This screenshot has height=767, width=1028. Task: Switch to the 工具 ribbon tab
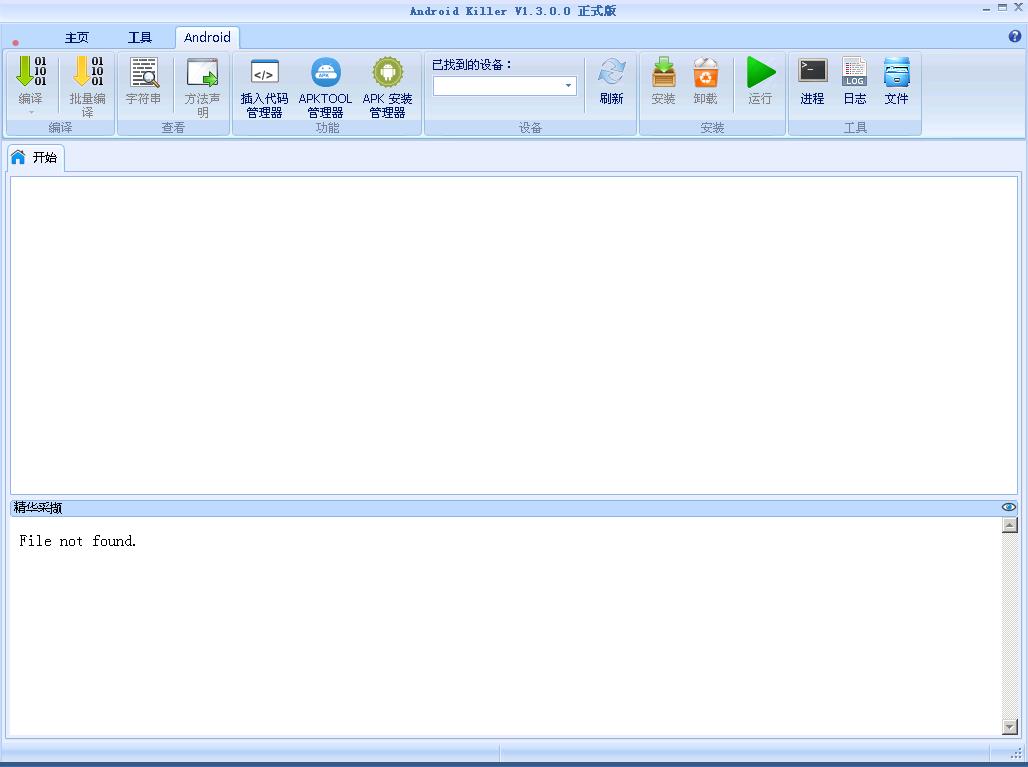tap(140, 37)
